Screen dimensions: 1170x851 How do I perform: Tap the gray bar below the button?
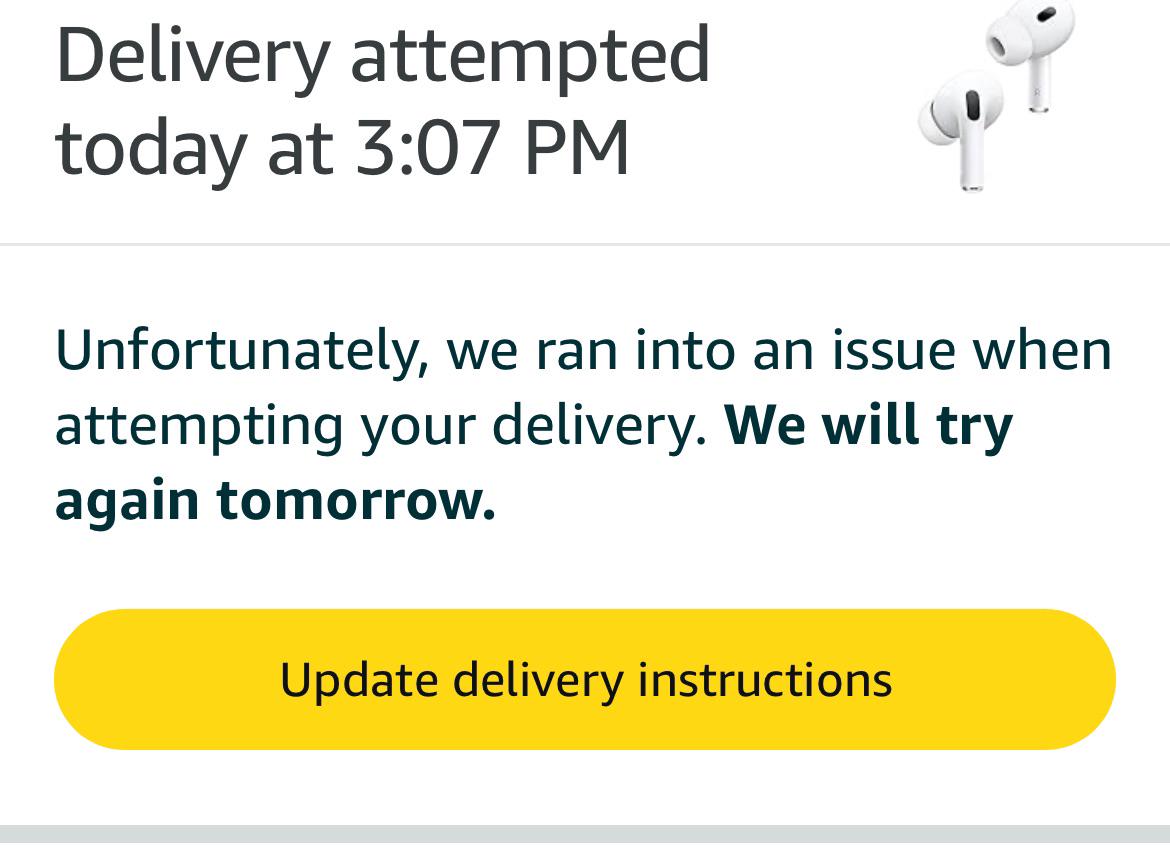585,840
